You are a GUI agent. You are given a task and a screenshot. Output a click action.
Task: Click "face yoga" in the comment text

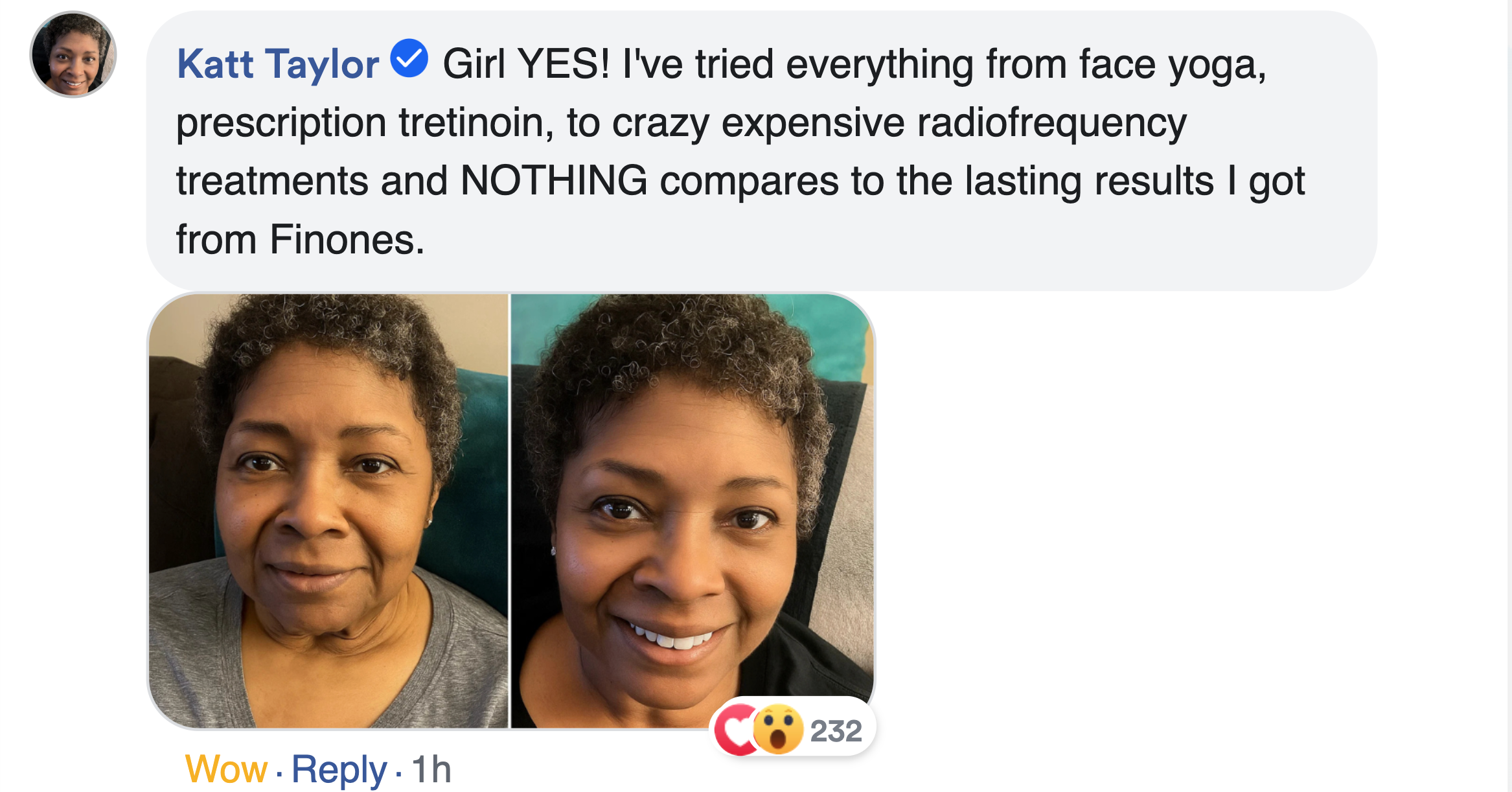(1171, 64)
